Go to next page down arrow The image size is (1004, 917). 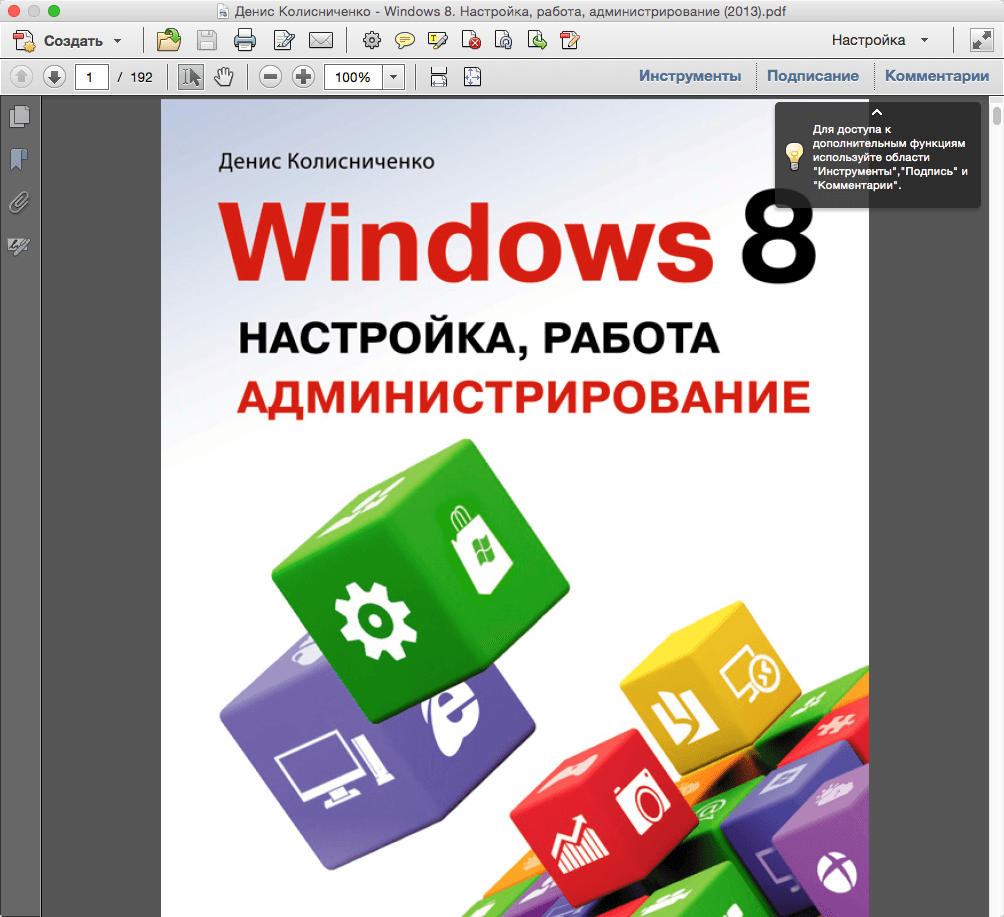pyautogui.click(x=54, y=77)
